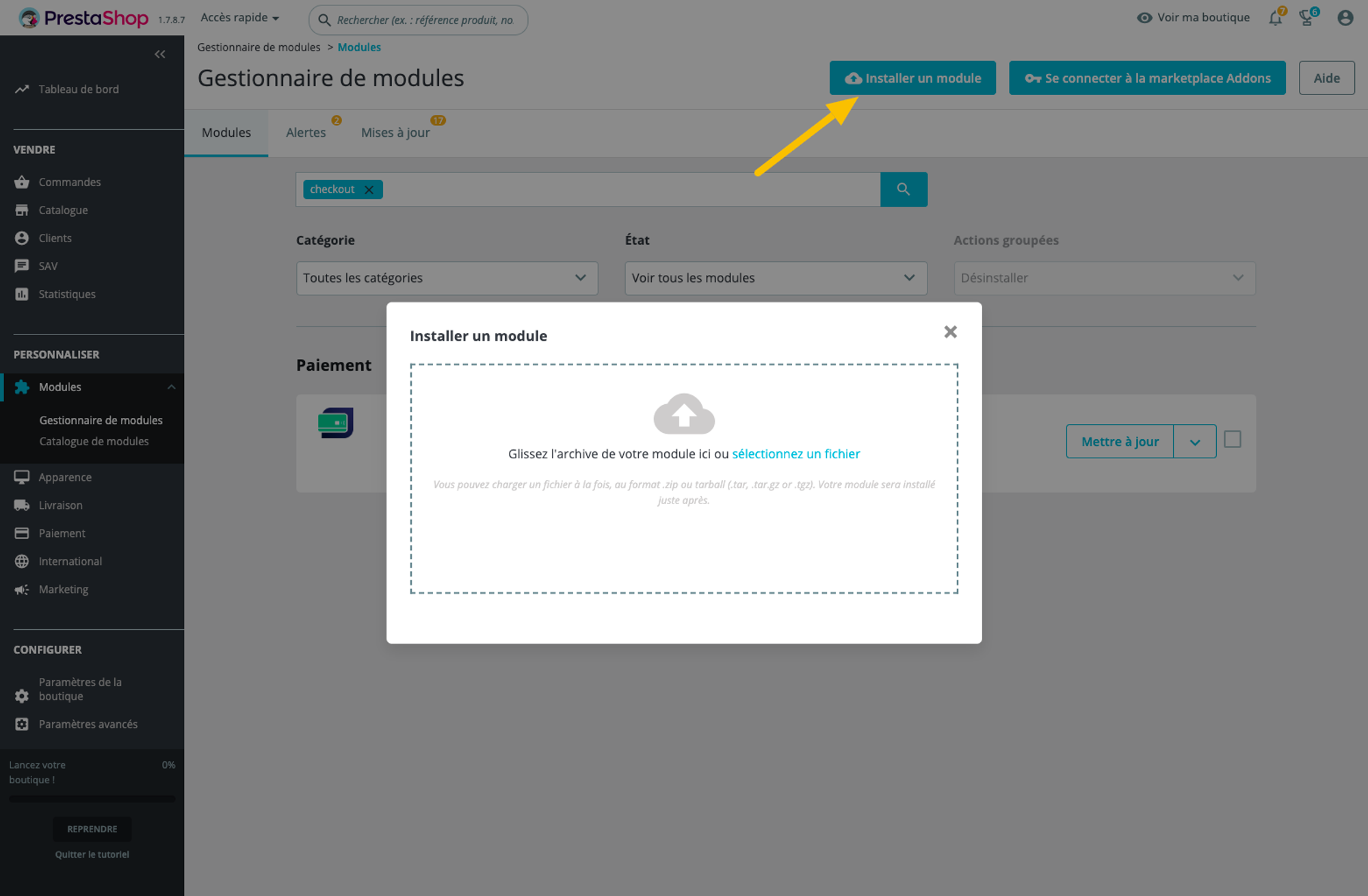This screenshot has width=1368, height=896.
Task: Switch to the Alertes tab
Action: click(x=306, y=133)
